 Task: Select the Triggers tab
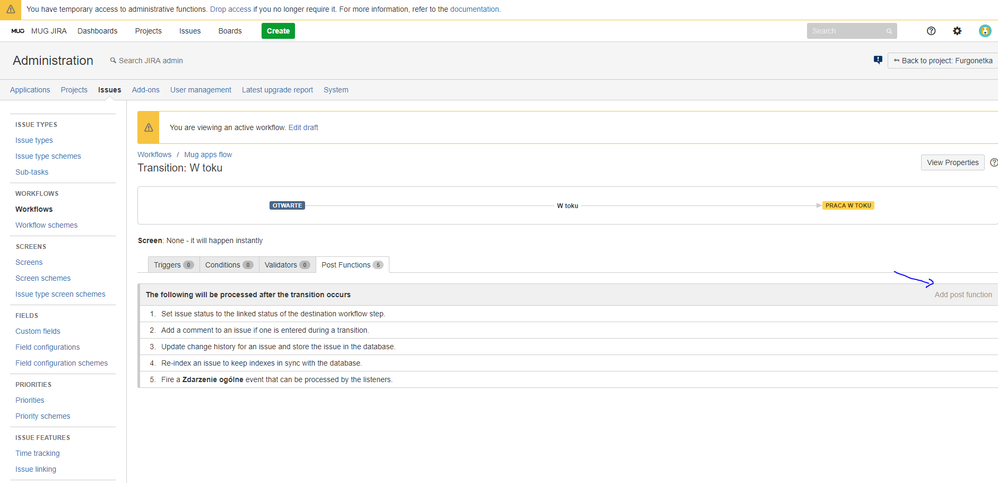pos(174,265)
